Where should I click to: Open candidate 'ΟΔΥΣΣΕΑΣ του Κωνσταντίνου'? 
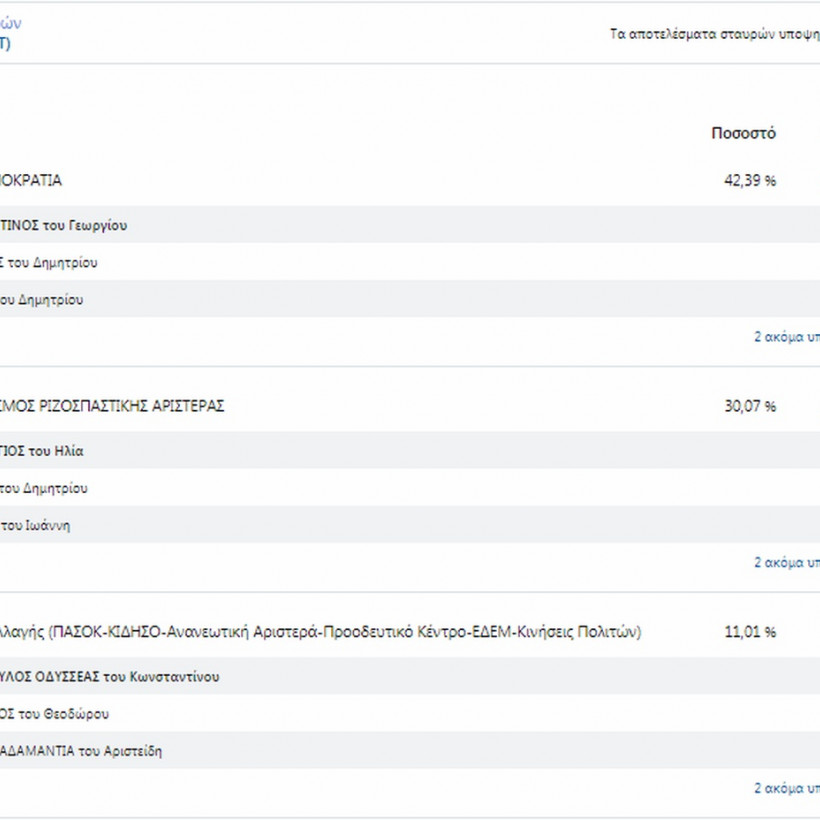(x=110, y=677)
